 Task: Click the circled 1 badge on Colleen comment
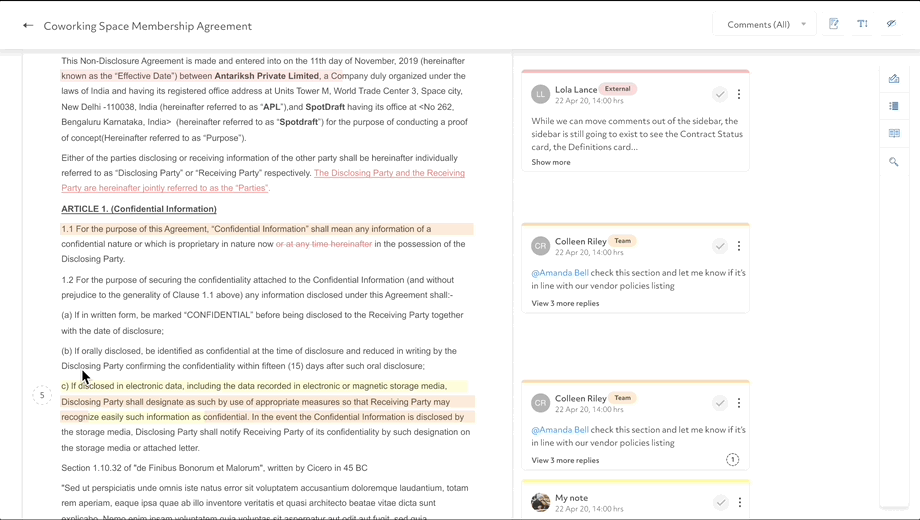(732, 460)
